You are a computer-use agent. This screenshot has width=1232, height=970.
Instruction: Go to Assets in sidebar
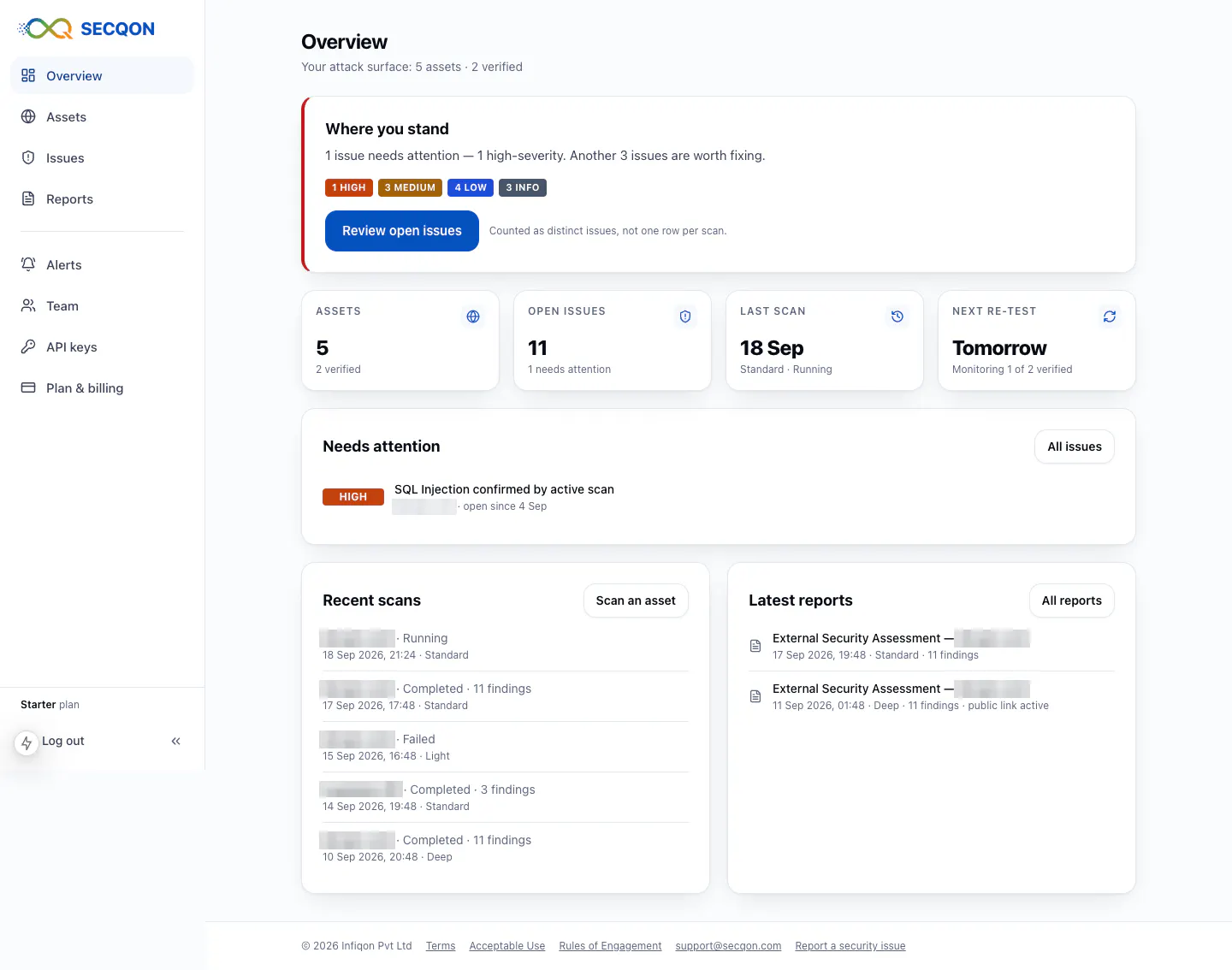[x=102, y=117]
